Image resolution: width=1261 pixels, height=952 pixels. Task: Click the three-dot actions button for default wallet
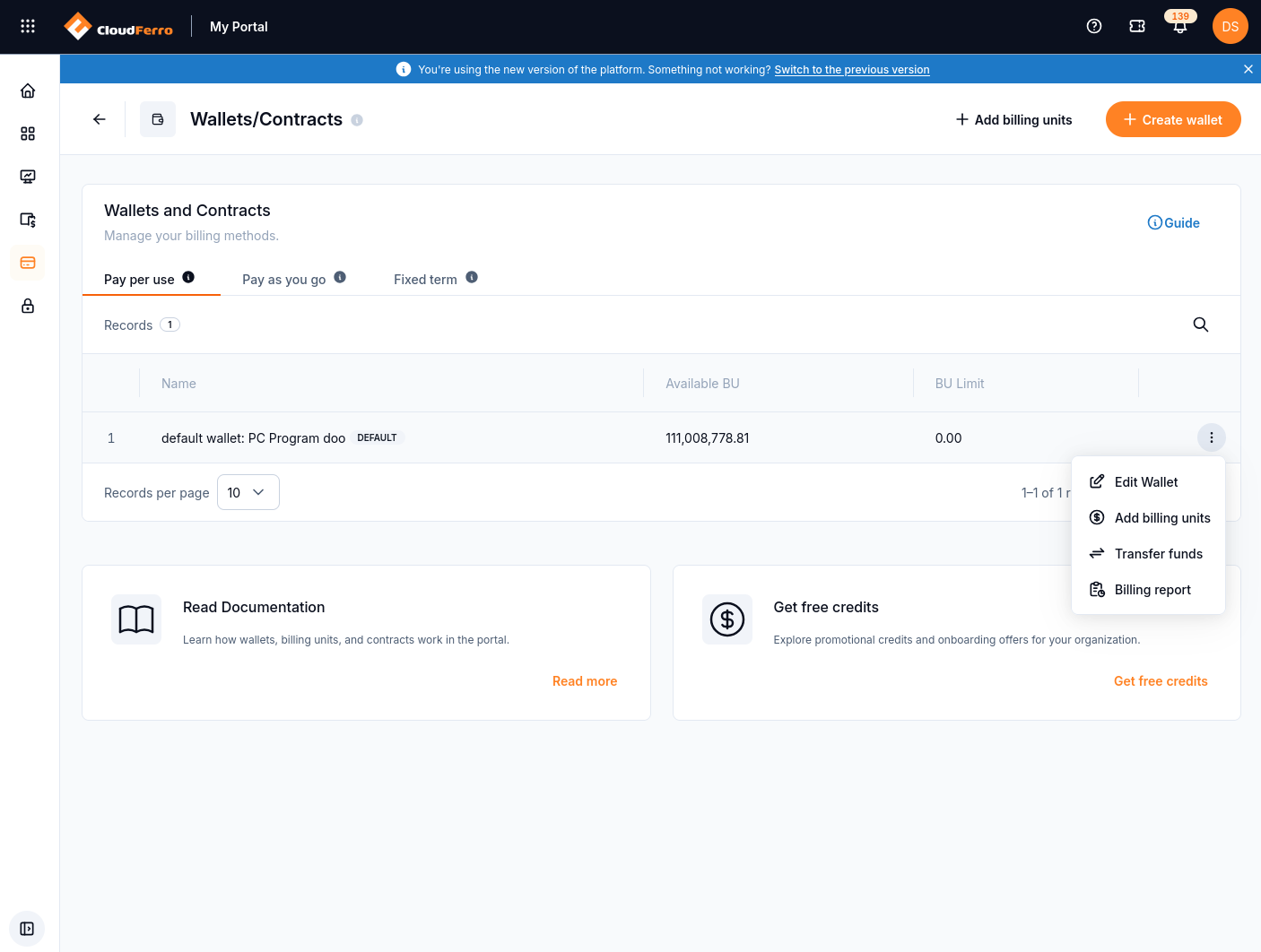click(1212, 437)
